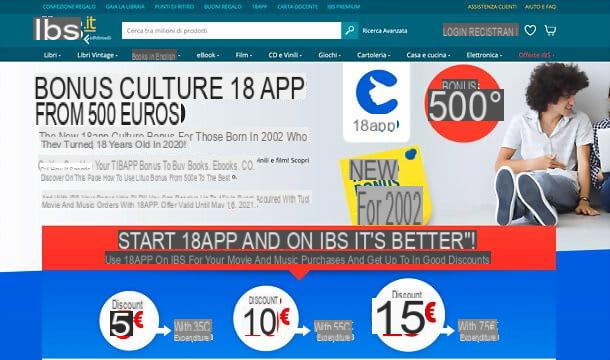Click the Discount 10€ circle badge

click(x=266, y=318)
